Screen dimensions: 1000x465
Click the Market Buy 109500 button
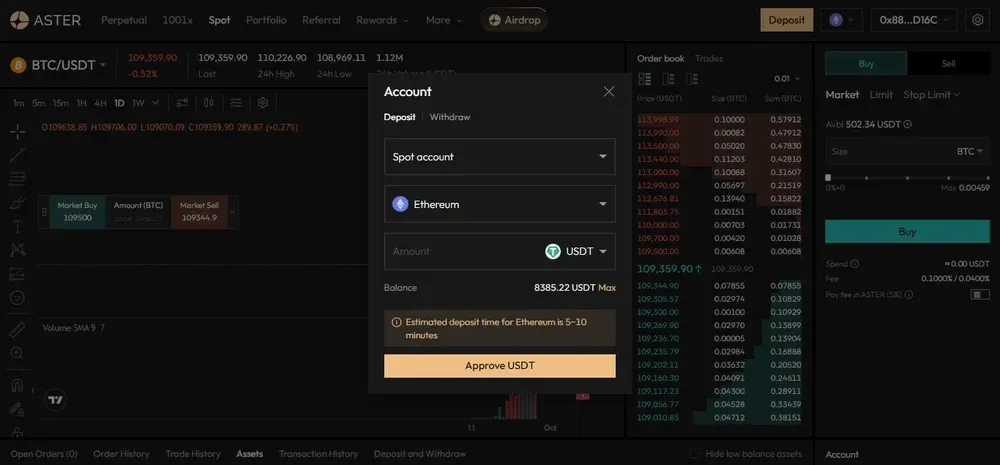pos(78,212)
